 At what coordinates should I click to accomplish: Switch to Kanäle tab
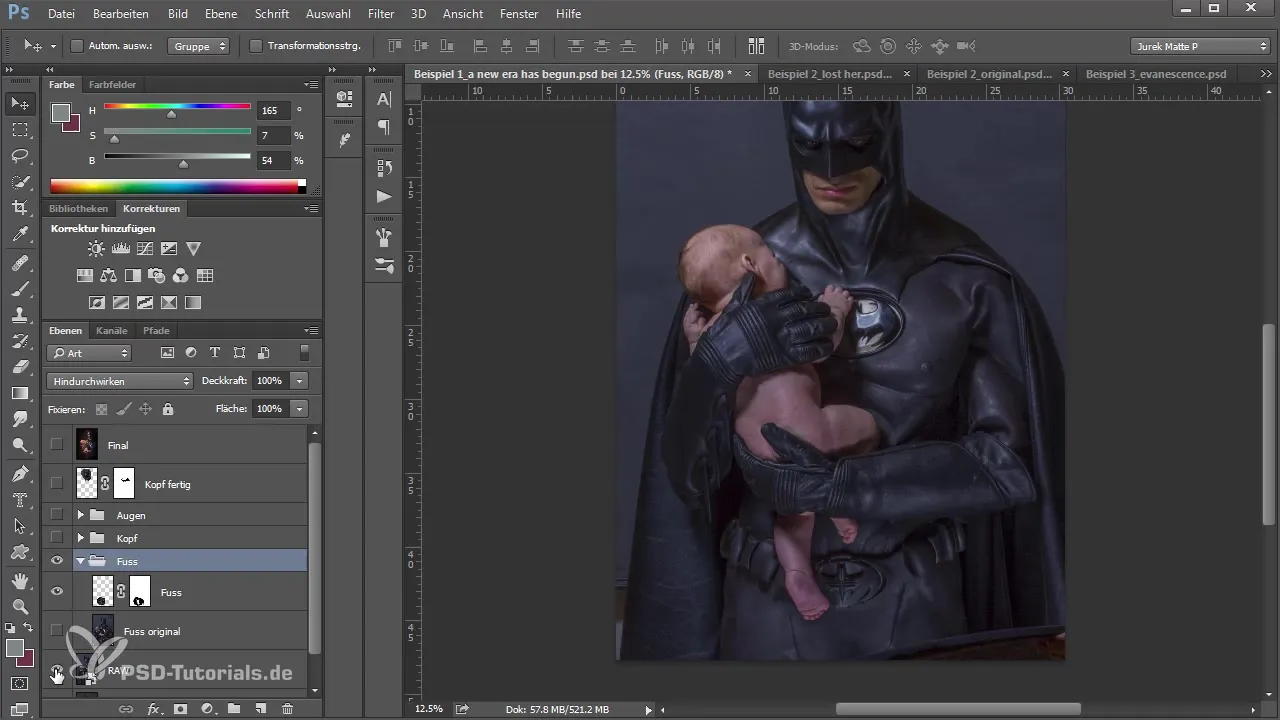112,331
